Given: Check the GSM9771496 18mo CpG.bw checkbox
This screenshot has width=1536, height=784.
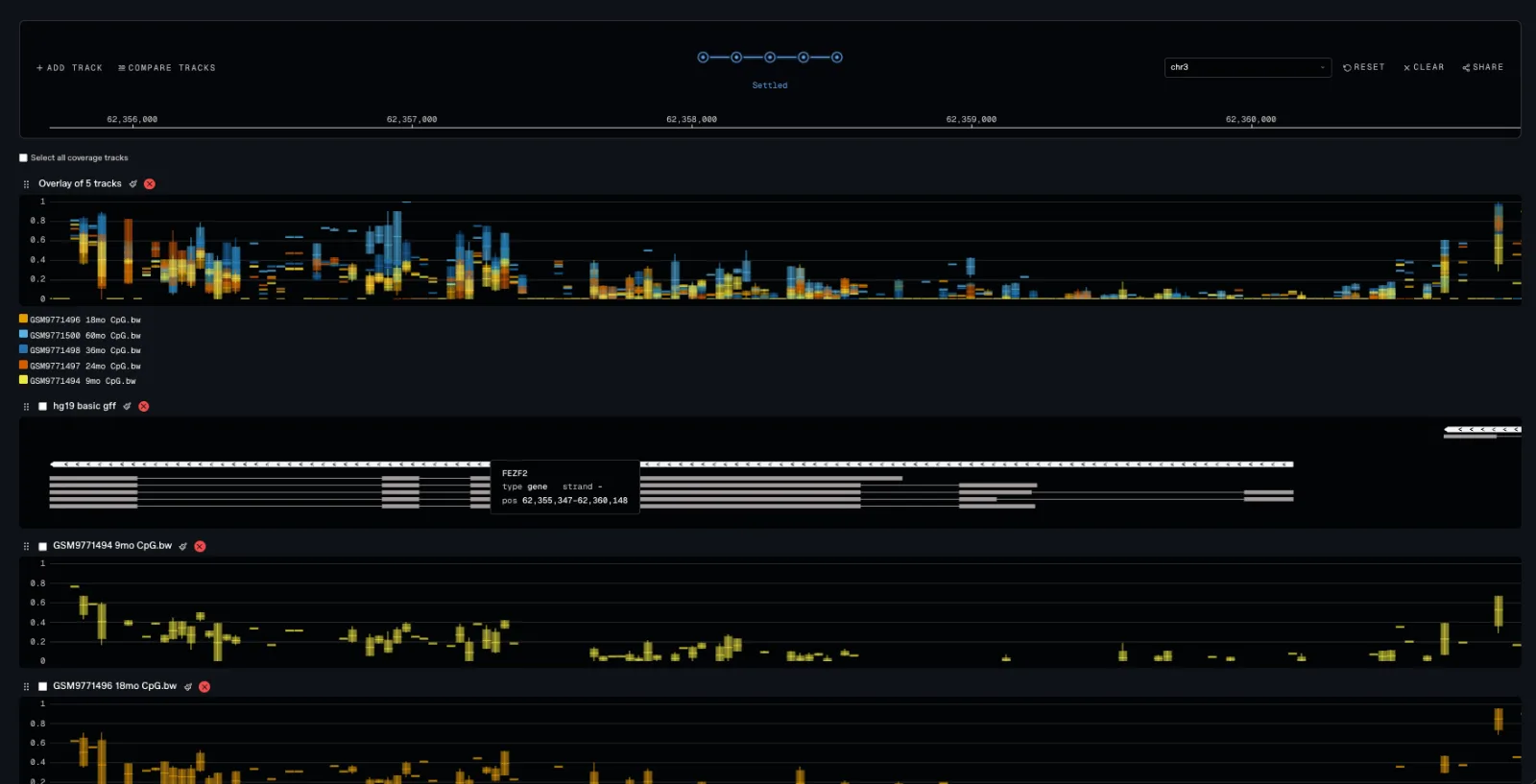Looking at the screenshot, I should tap(42, 687).
